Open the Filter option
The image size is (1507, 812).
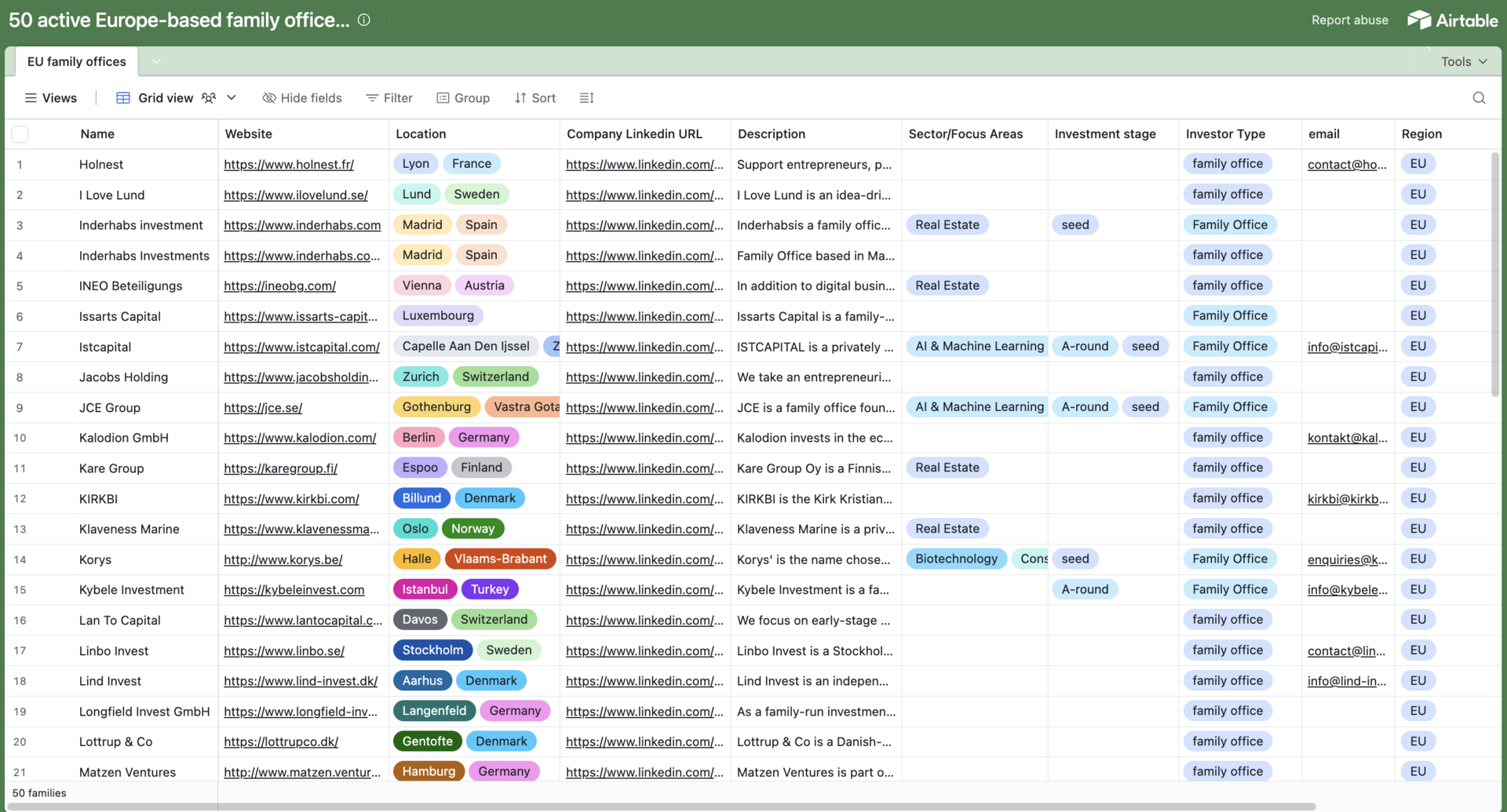pyautogui.click(x=389, y=98)
